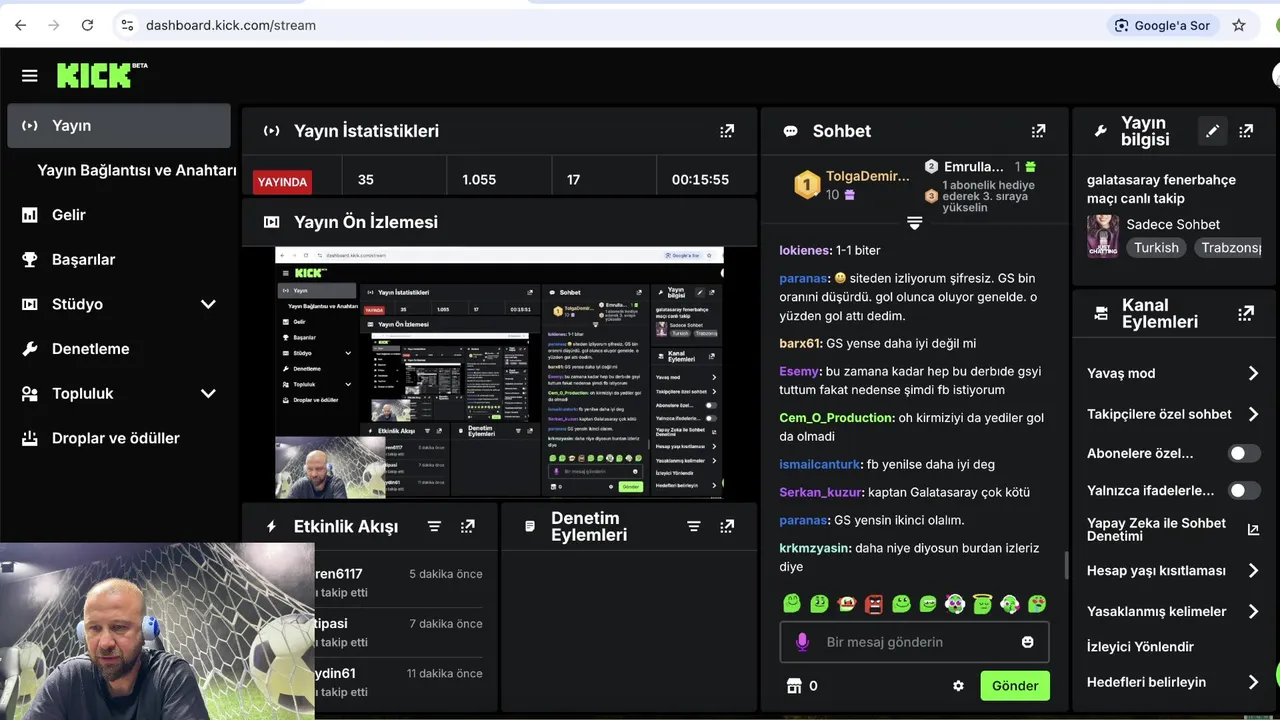The height and width of the screenshot is (720, 1280).
Task: Open Hedefleri belirleyin settings
Action: 1173,682
